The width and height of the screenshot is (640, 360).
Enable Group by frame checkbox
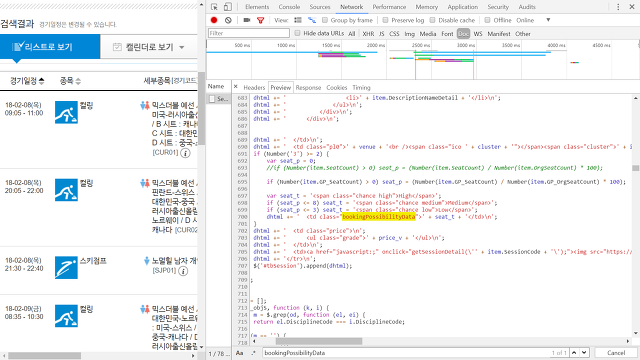325,20
